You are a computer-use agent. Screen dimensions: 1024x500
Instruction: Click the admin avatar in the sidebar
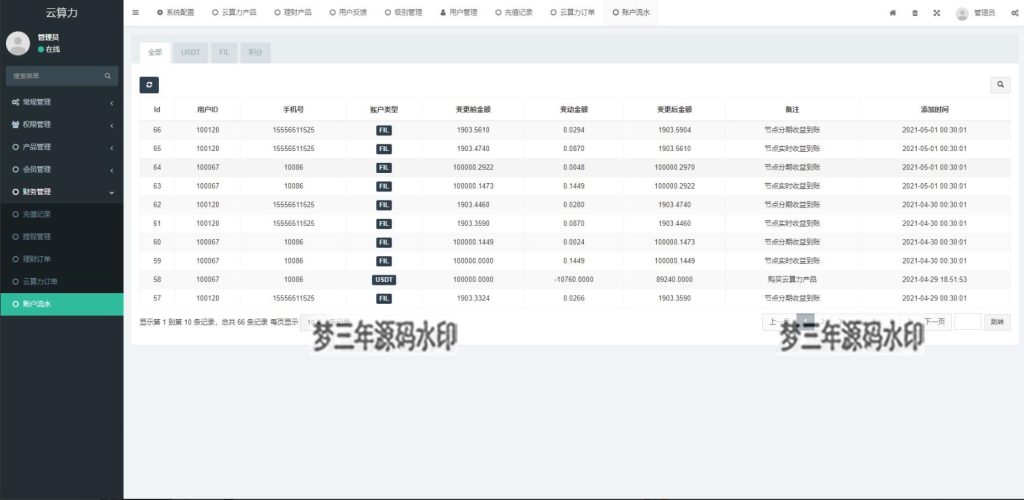[x=18, y=43]
